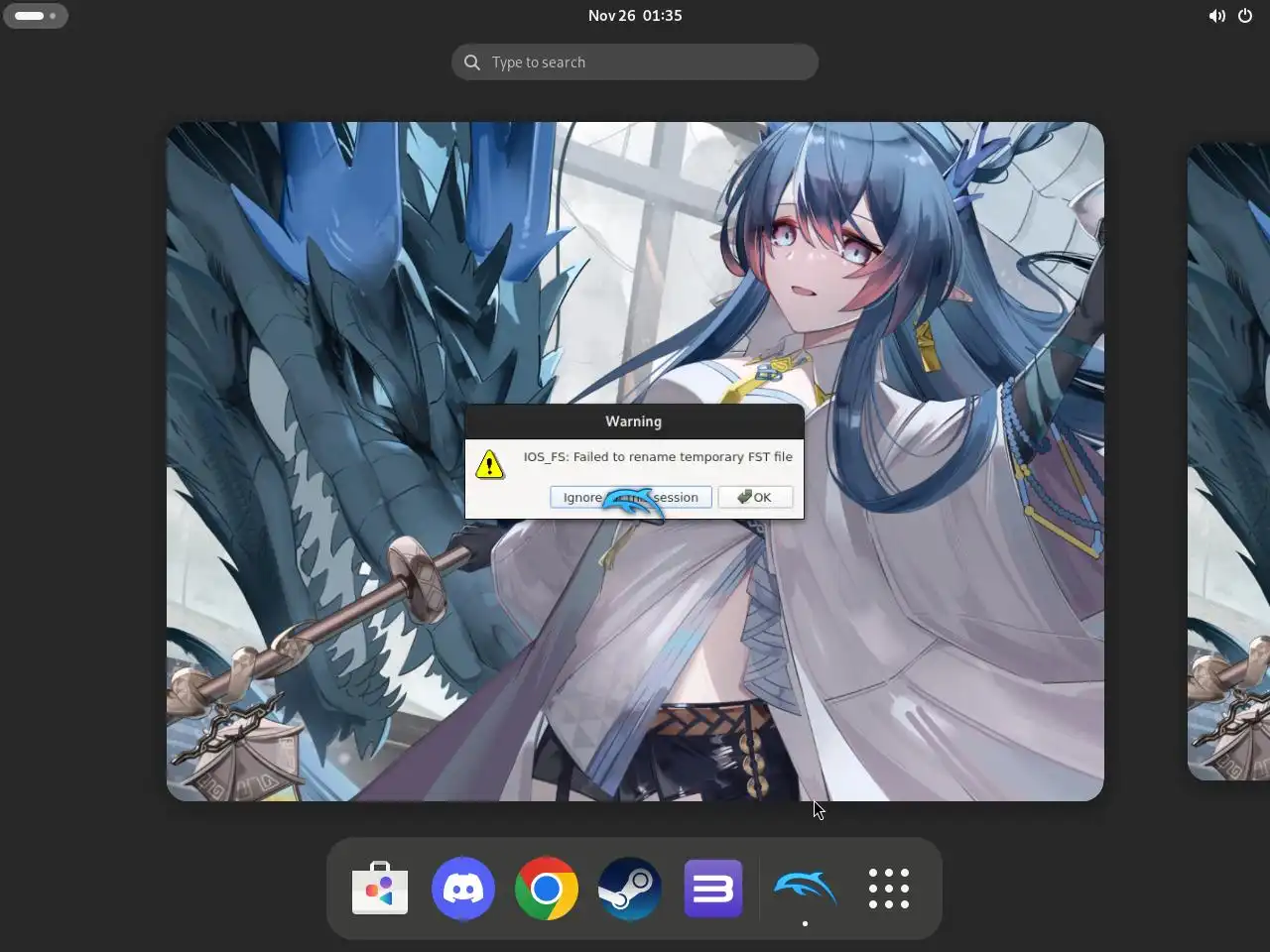Click the yellow warning triangle icon
This screenshot has width=1270, height=952.
tap(489, 464)
